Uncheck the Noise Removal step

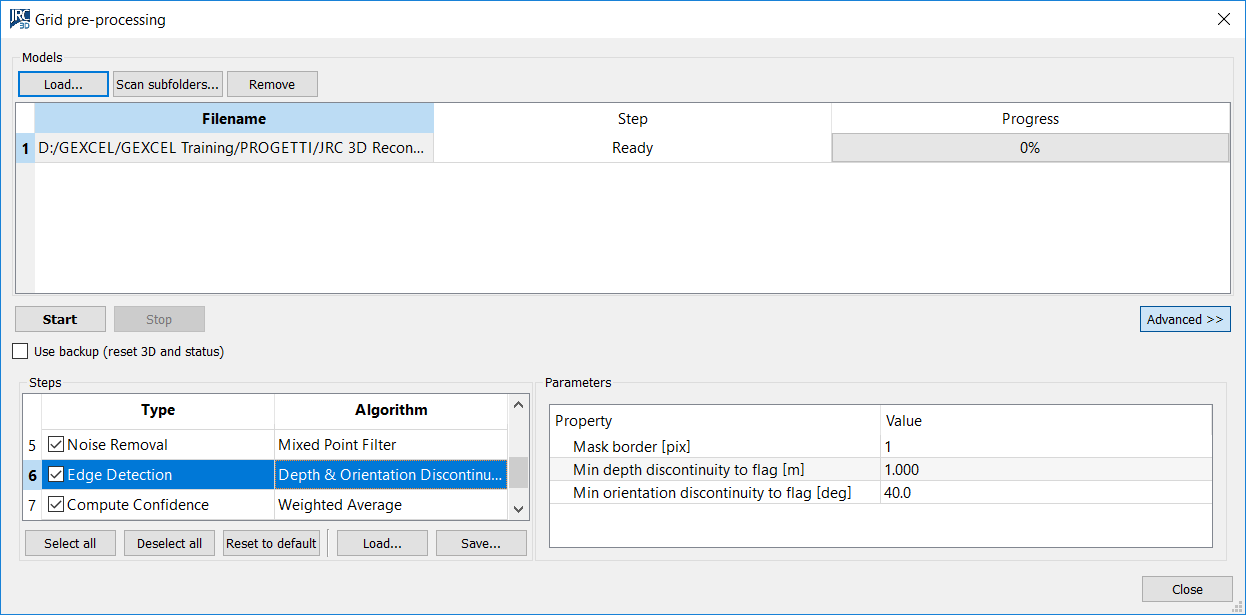tap(56, 445)
